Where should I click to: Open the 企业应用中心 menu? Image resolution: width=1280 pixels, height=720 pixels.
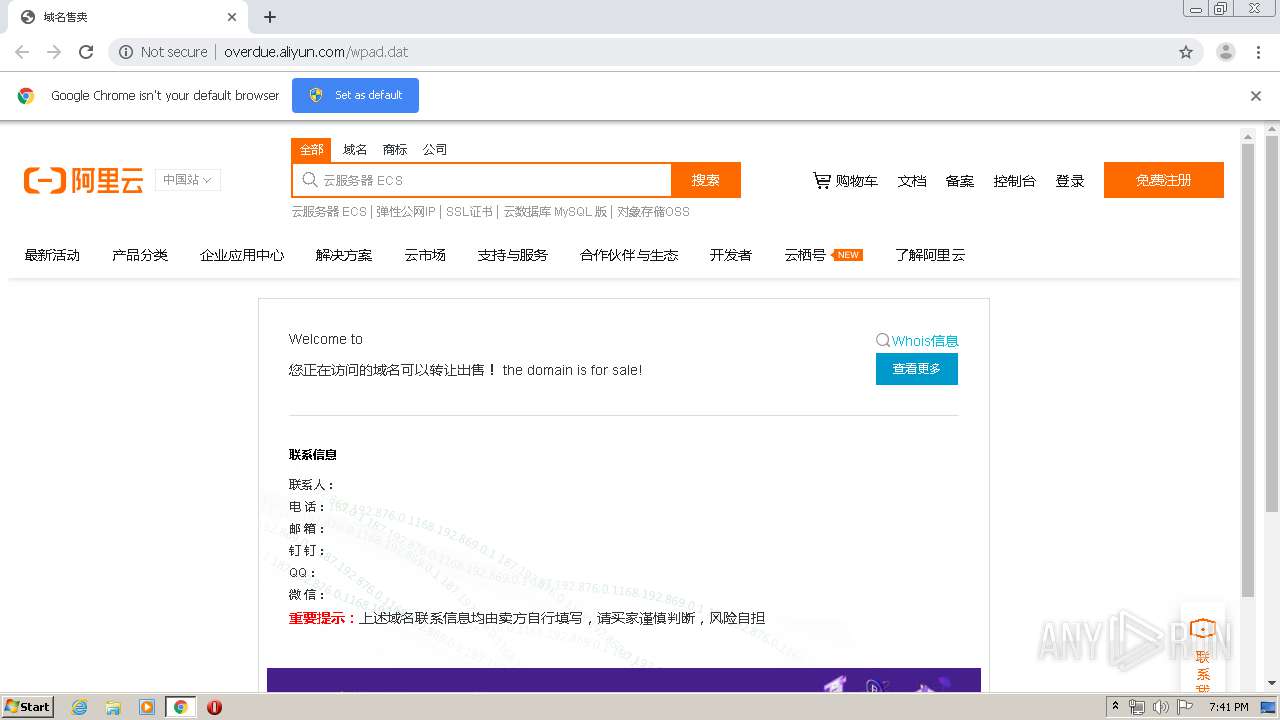(x=242, y=255)
